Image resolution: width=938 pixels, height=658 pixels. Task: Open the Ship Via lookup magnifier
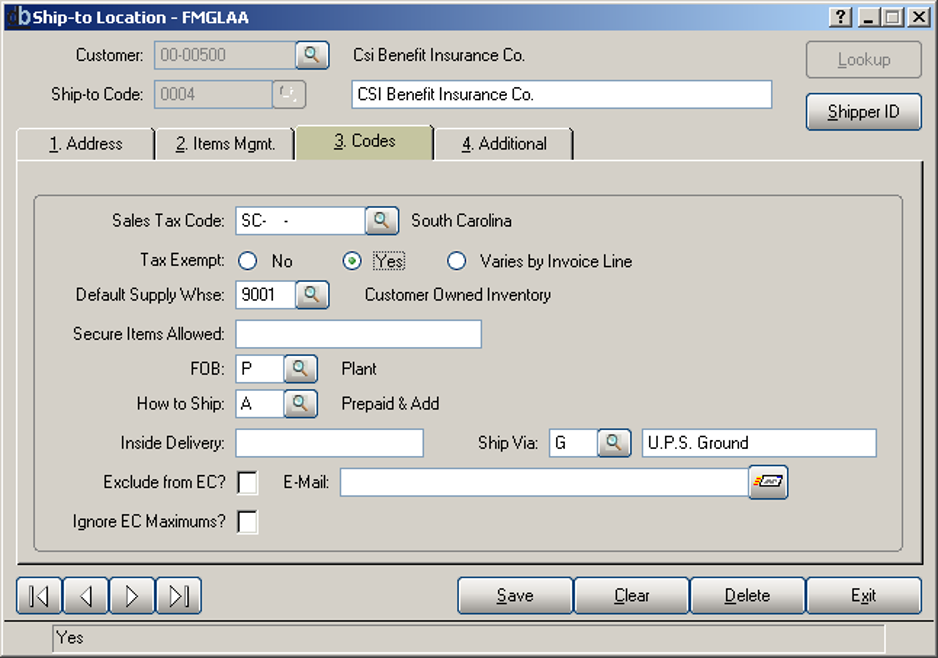tap(614, 443)
